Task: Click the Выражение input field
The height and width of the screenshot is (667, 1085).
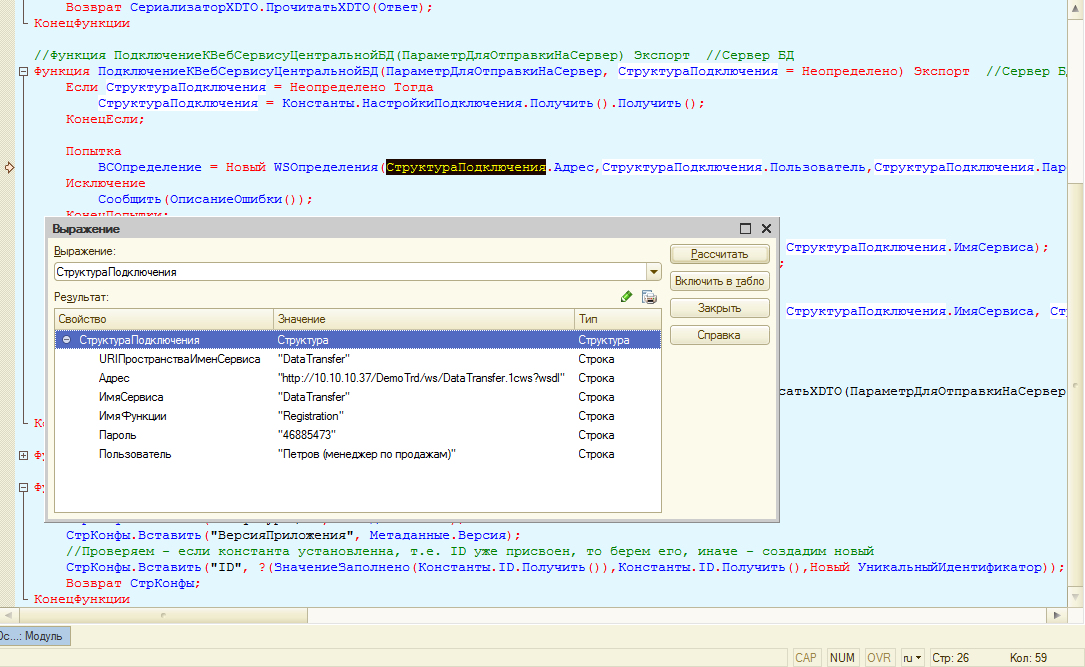Action: tap(350, 272)
